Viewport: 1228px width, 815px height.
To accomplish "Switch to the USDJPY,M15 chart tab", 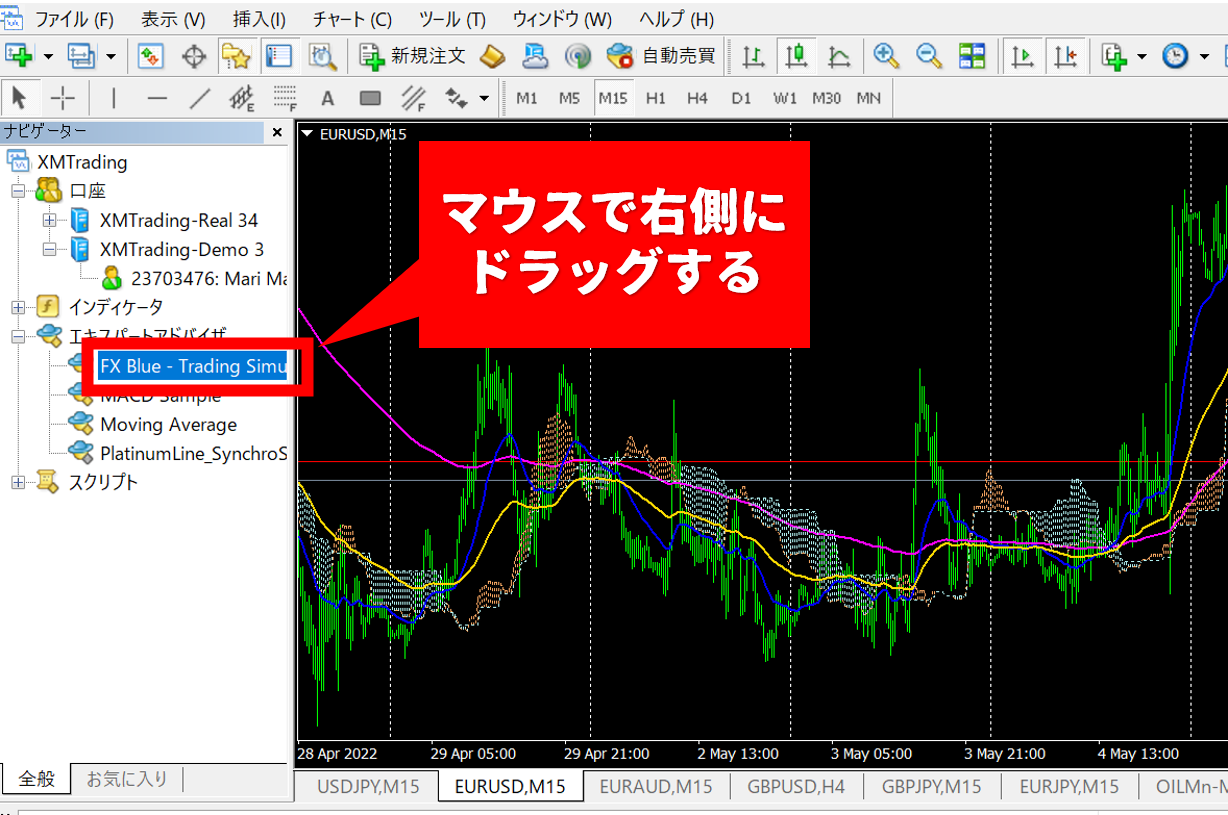I will click(x=368, y=787).
